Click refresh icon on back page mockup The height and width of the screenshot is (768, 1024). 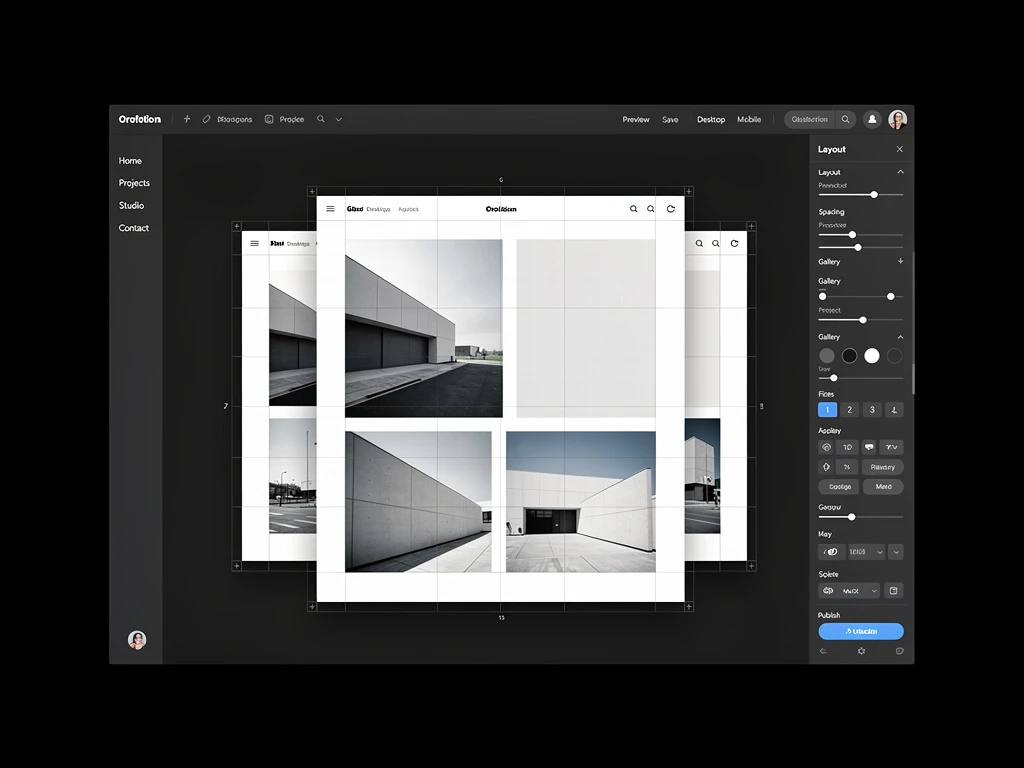click(x=735, y=244)
